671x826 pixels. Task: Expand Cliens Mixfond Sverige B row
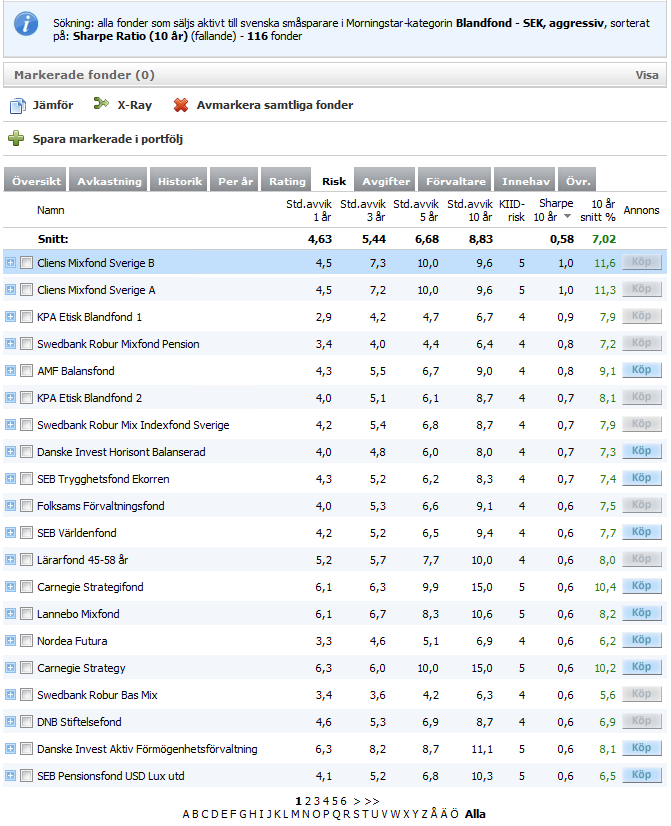[x=10, y=262]
